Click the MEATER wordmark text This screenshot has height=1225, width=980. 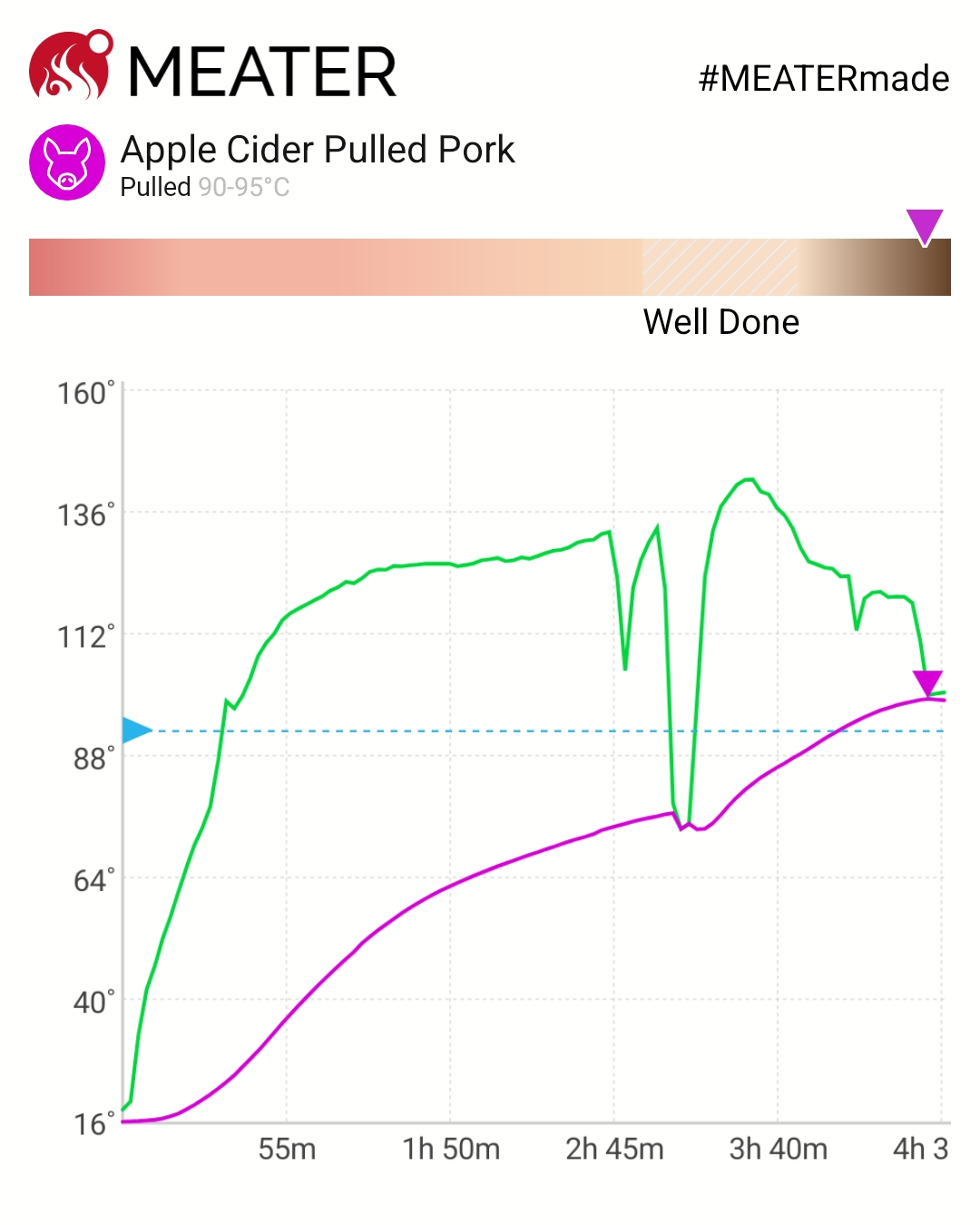click(x=263, y=73)
